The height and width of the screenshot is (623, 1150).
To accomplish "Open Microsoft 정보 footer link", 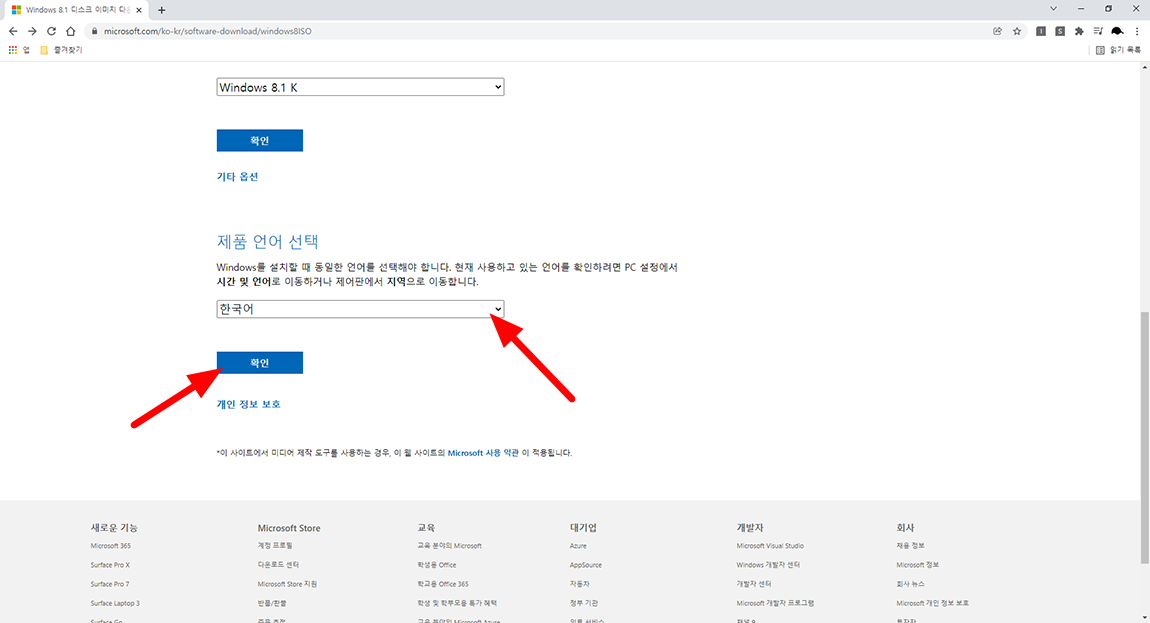I will tap(918, 565).
